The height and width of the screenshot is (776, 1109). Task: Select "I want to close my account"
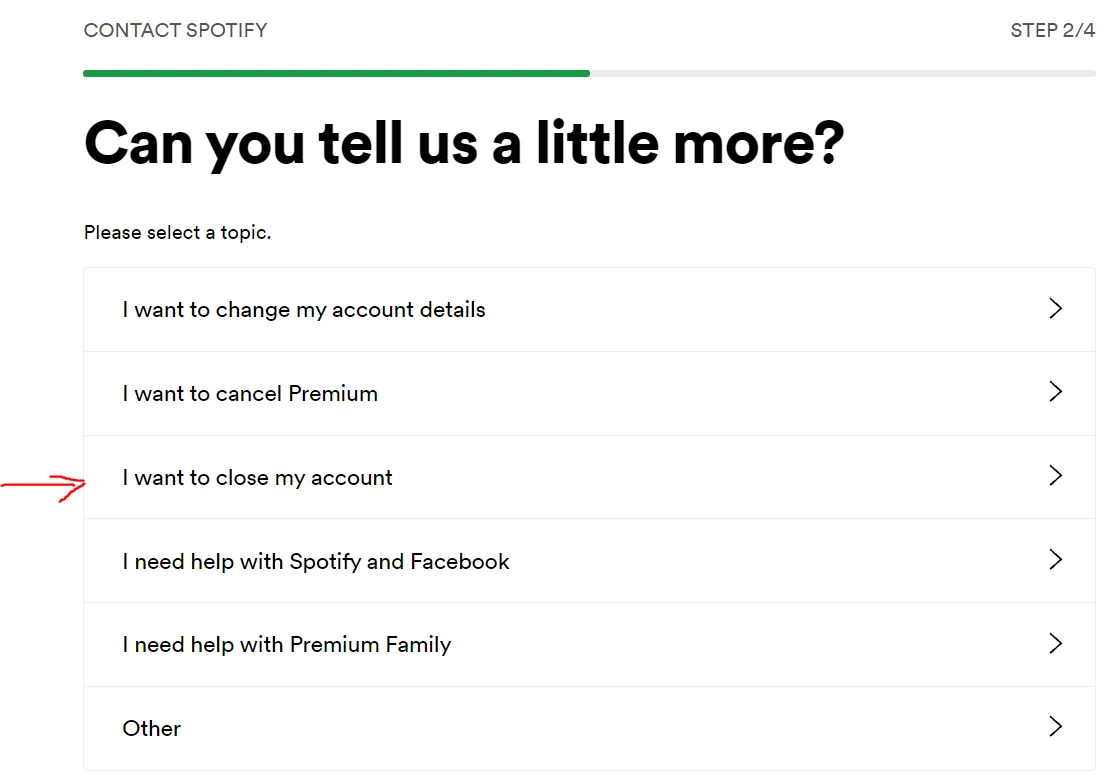[257, 478]
